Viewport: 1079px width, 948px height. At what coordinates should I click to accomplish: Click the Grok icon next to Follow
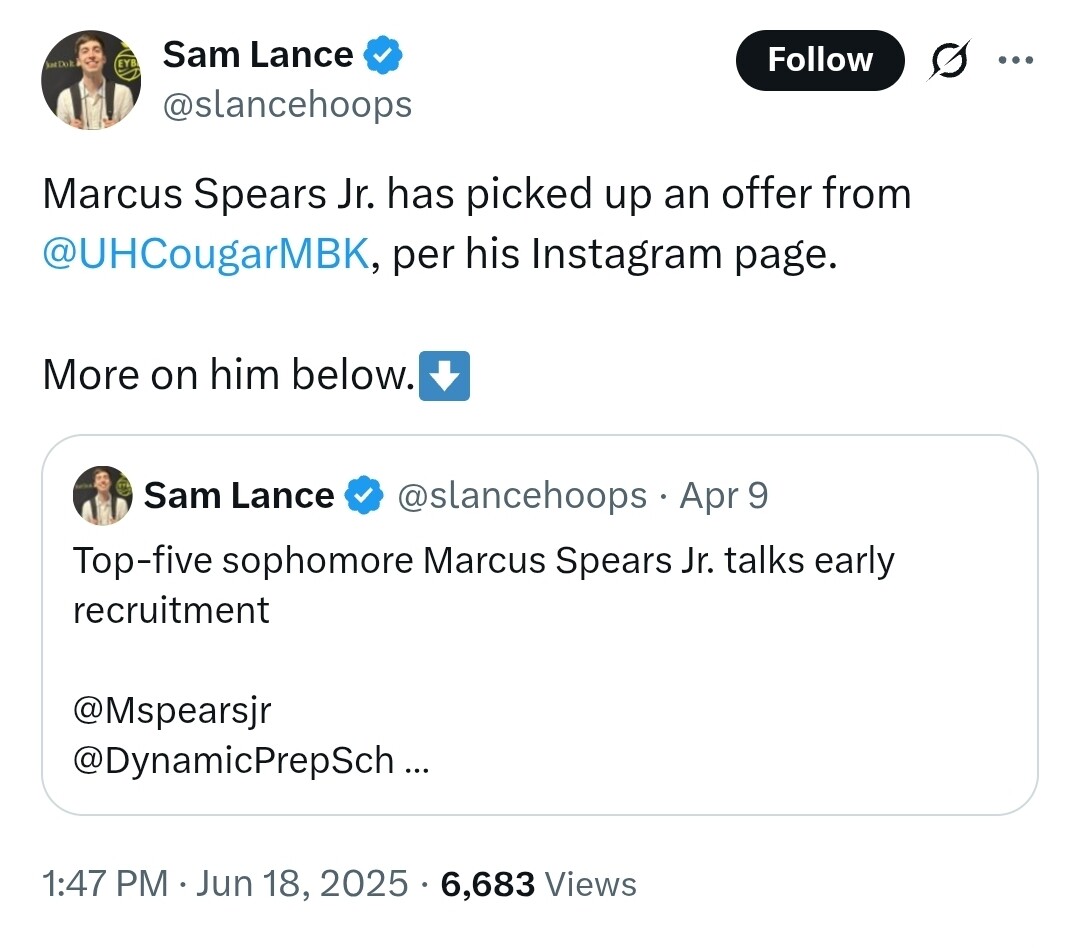947,61
